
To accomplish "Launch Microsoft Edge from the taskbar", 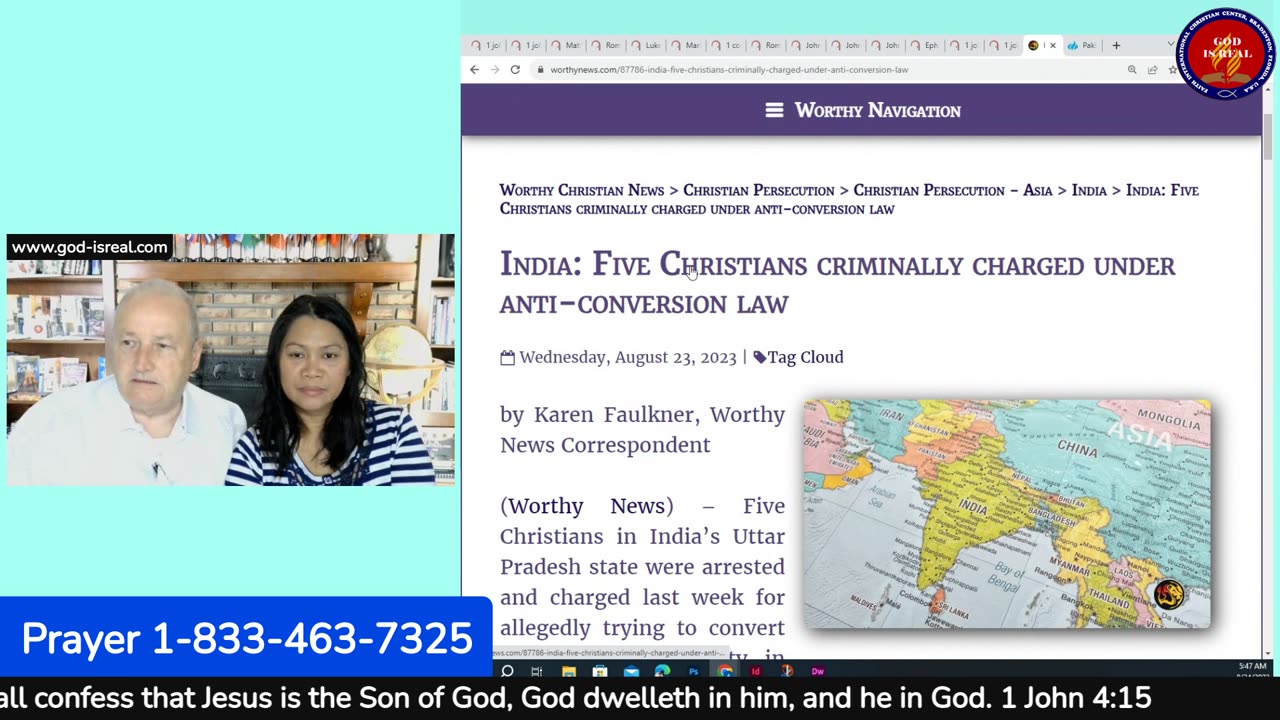I will 662,671.
